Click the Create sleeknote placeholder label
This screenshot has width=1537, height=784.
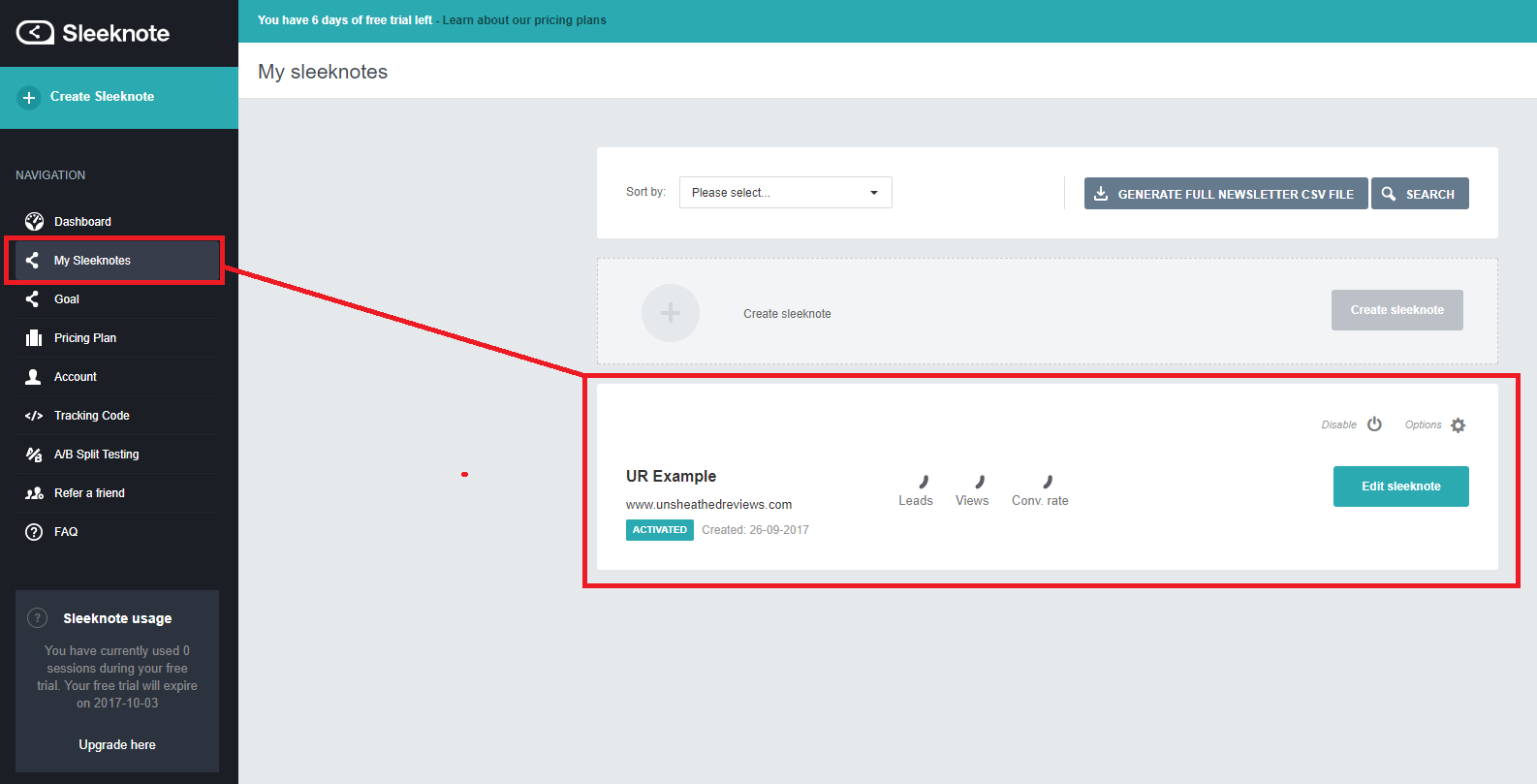tap(787, 314)
